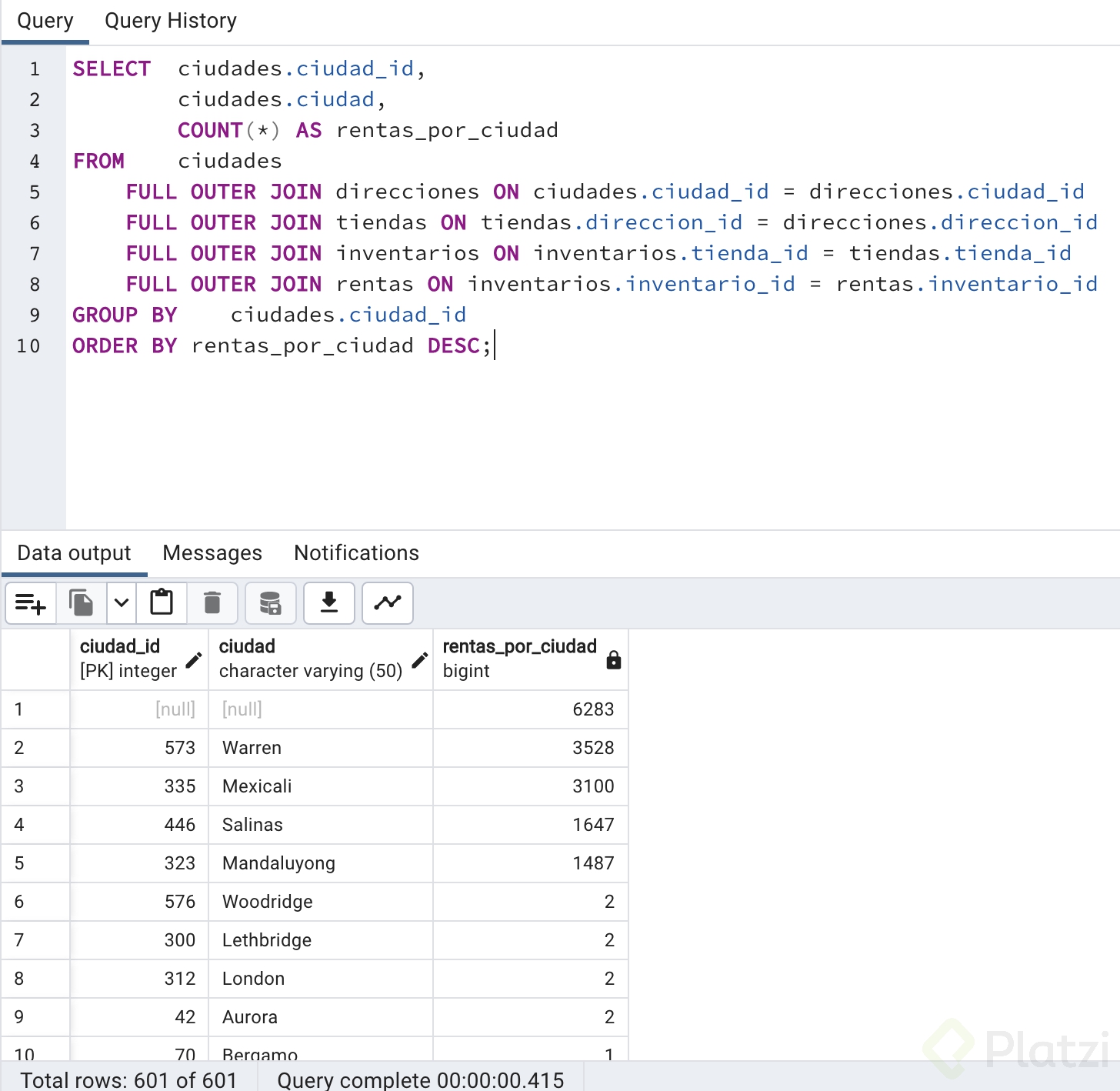Select result row number 1
This screenshot has height=1091, width=1120.
click(x=35, y=709)
